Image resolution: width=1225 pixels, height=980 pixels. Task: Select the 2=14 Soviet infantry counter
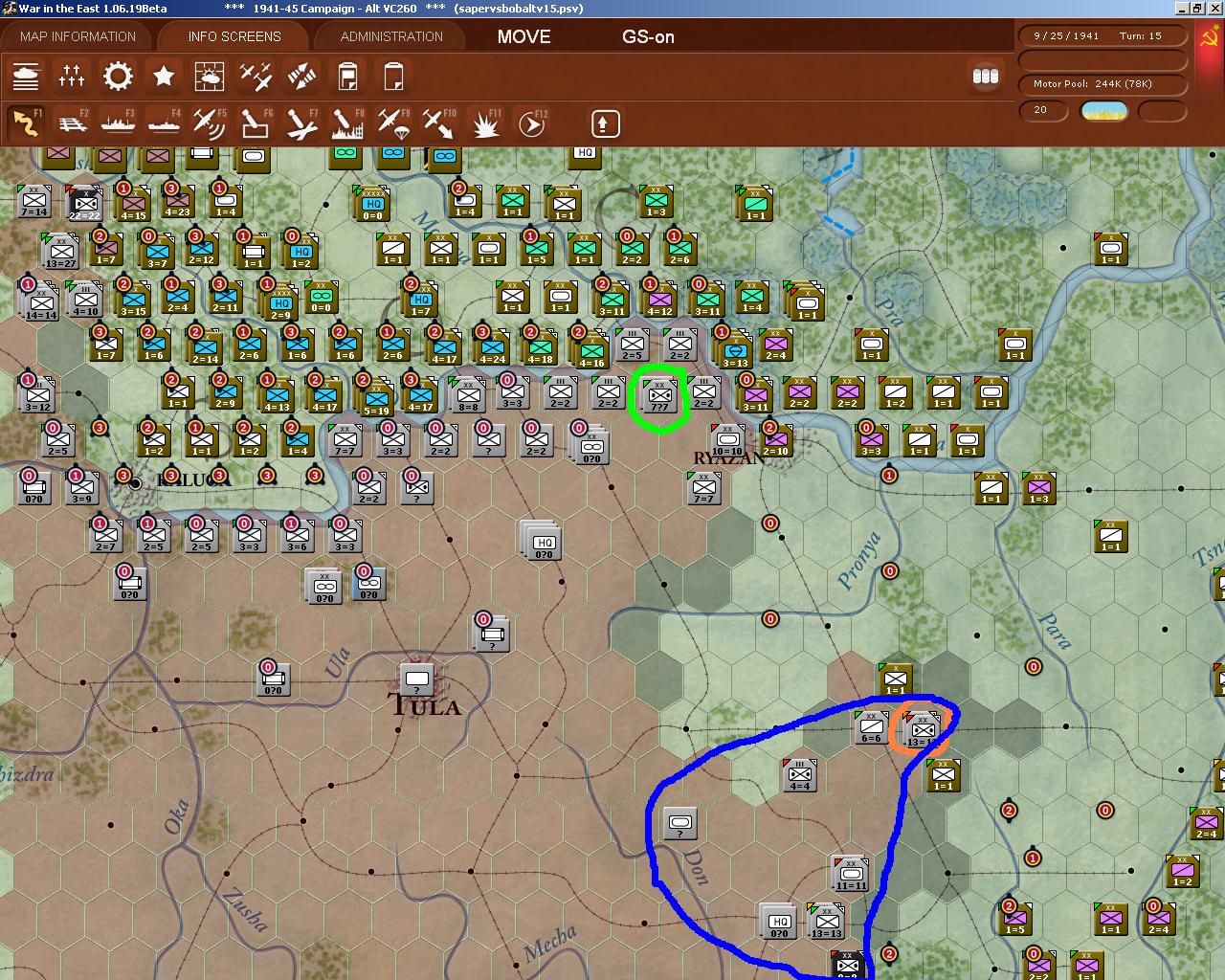click(x=205, y=346)
